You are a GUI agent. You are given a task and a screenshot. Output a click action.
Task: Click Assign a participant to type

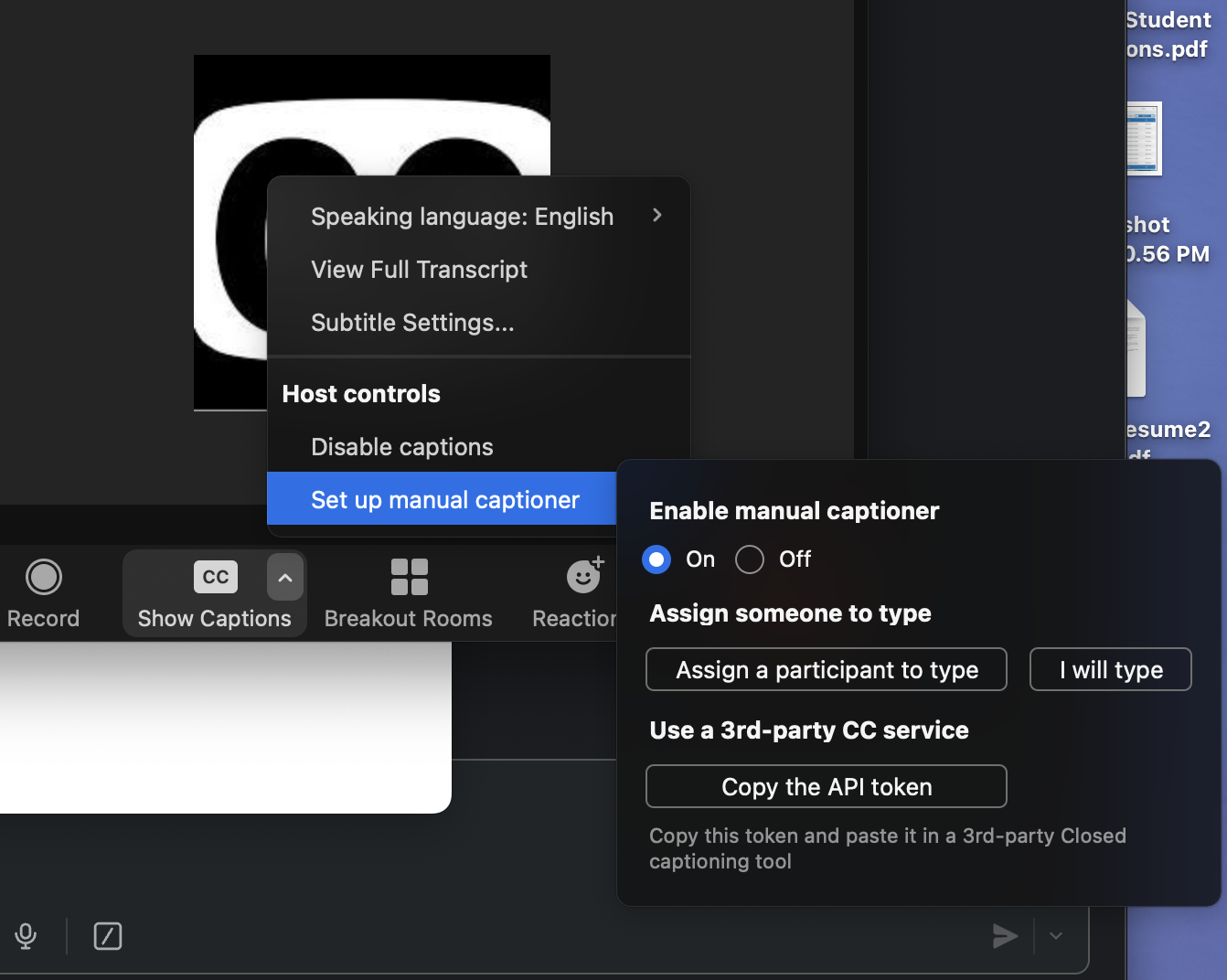coord(826,669)
